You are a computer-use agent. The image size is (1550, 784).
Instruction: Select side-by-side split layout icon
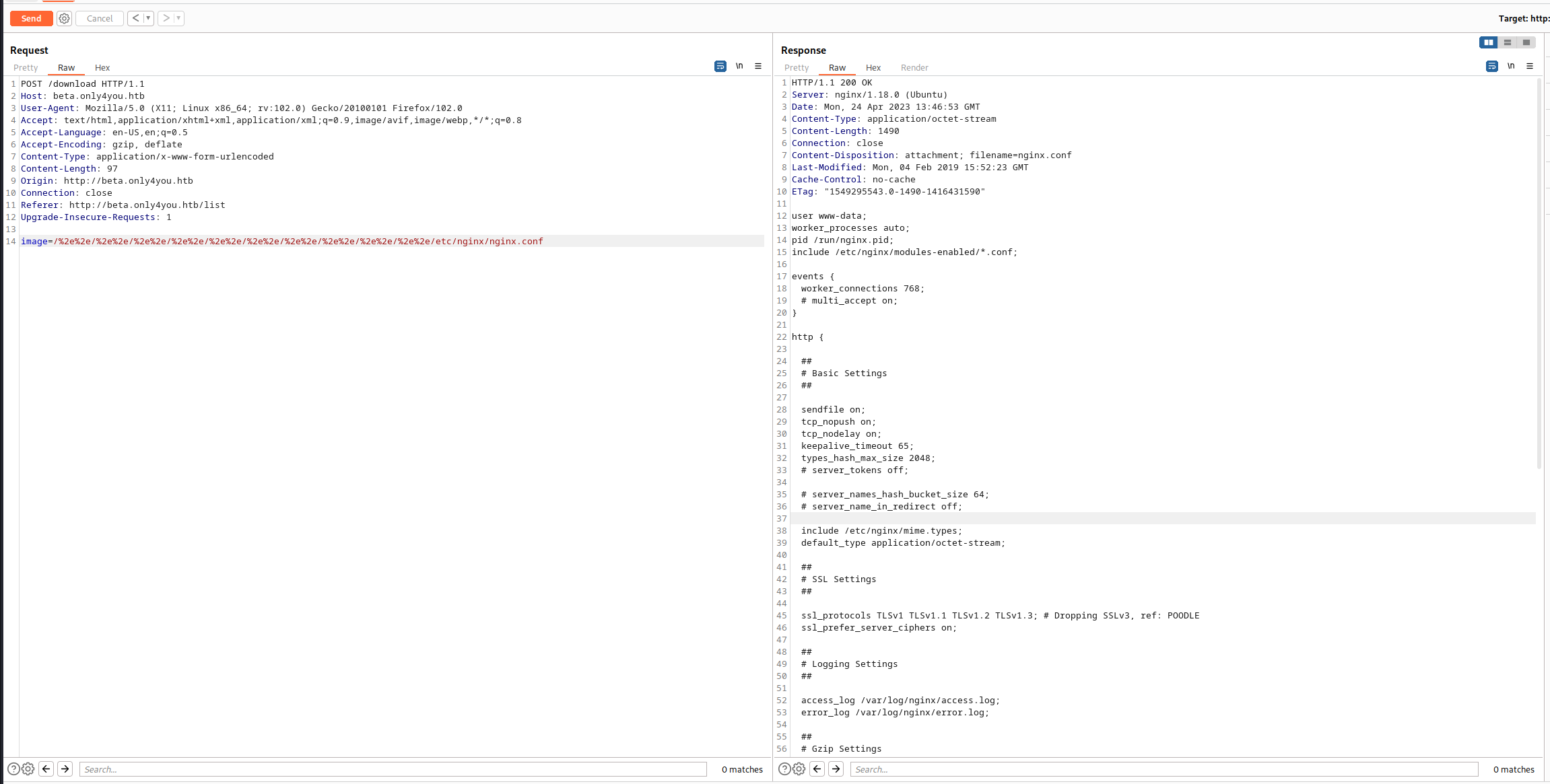(1488, 42)
